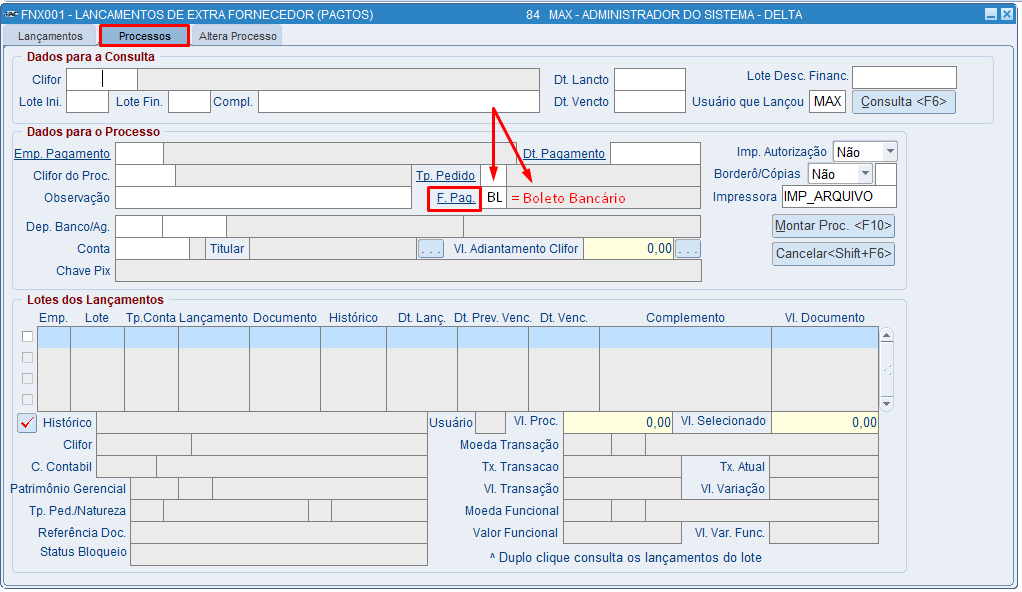
Task: Click the Consulta <F6> button
Action: pyautogui.click(x=903, y=102)
